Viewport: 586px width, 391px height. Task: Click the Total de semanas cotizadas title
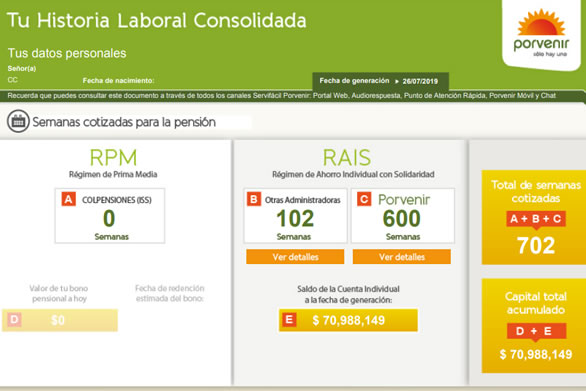(536, 191)
